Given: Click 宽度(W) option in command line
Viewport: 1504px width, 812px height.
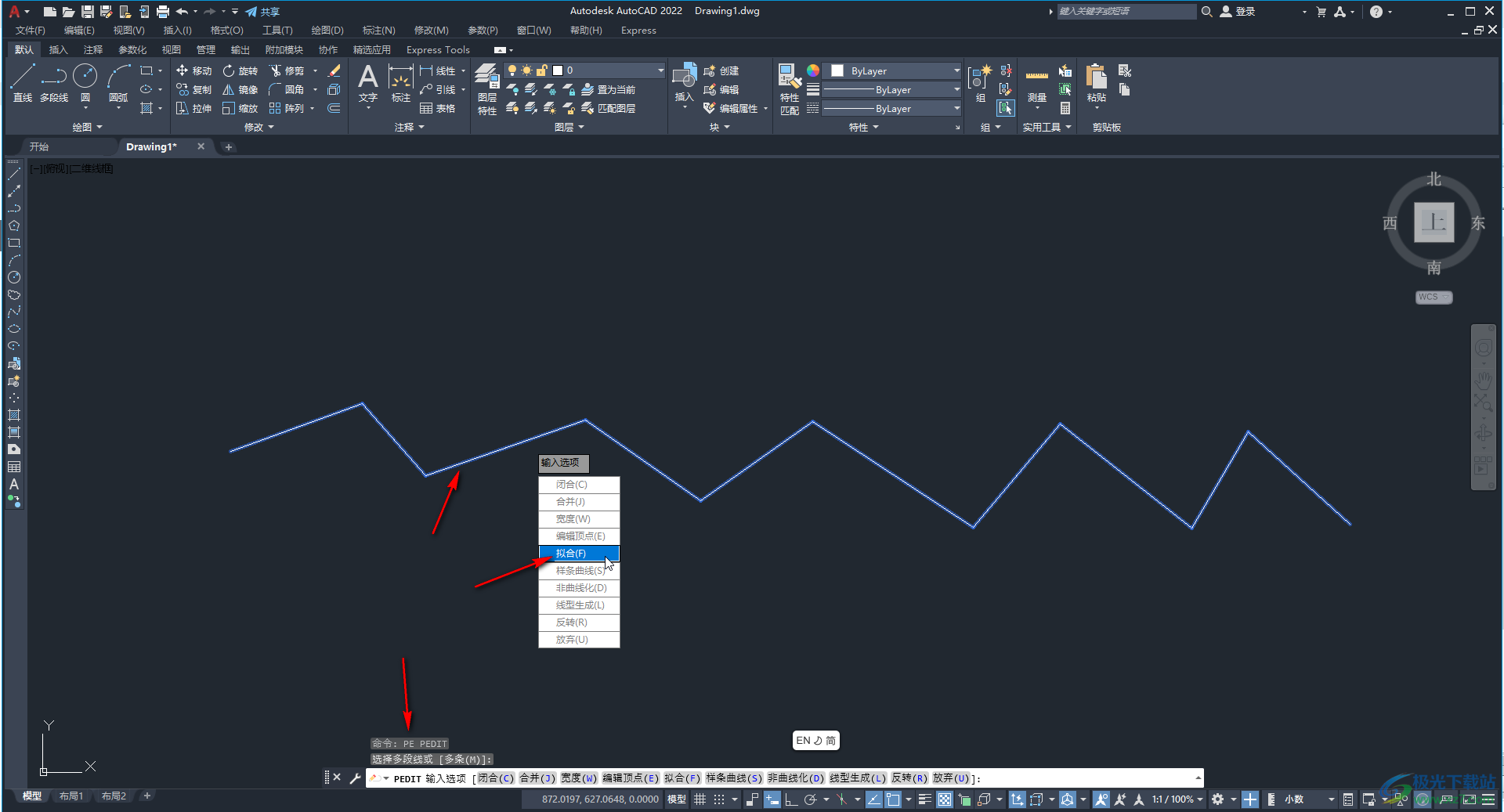Looking at the screenshot, I should [x=579, y=778].
